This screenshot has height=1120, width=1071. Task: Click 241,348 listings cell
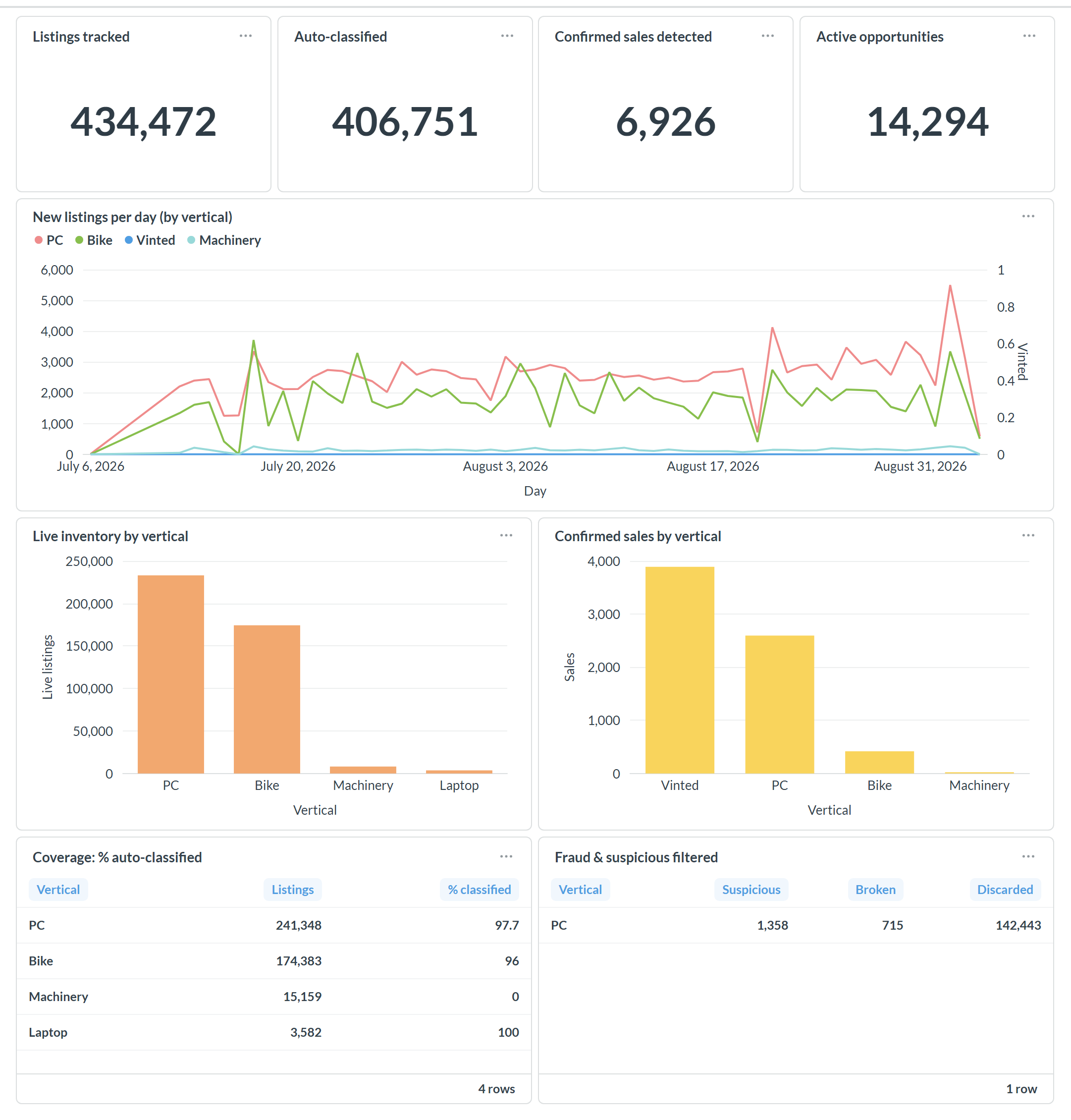299,925
